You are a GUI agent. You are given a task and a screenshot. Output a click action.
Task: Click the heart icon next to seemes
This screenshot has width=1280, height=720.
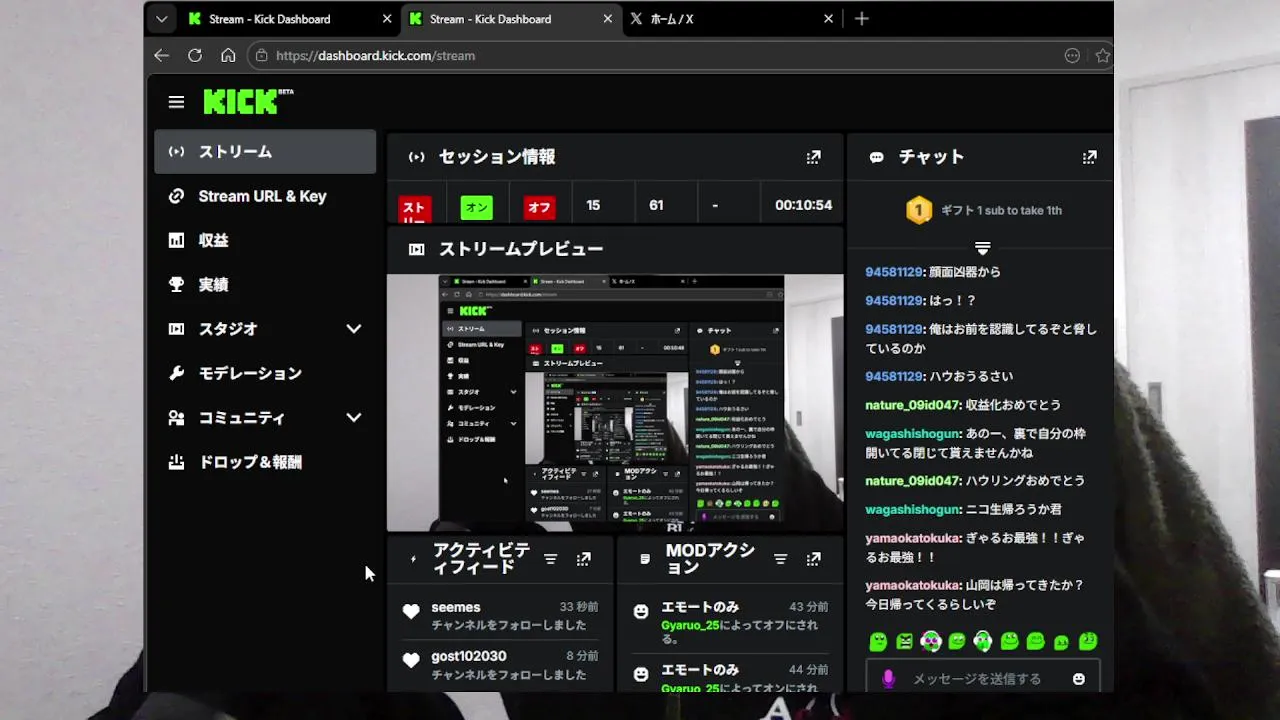tap(411, 611)
